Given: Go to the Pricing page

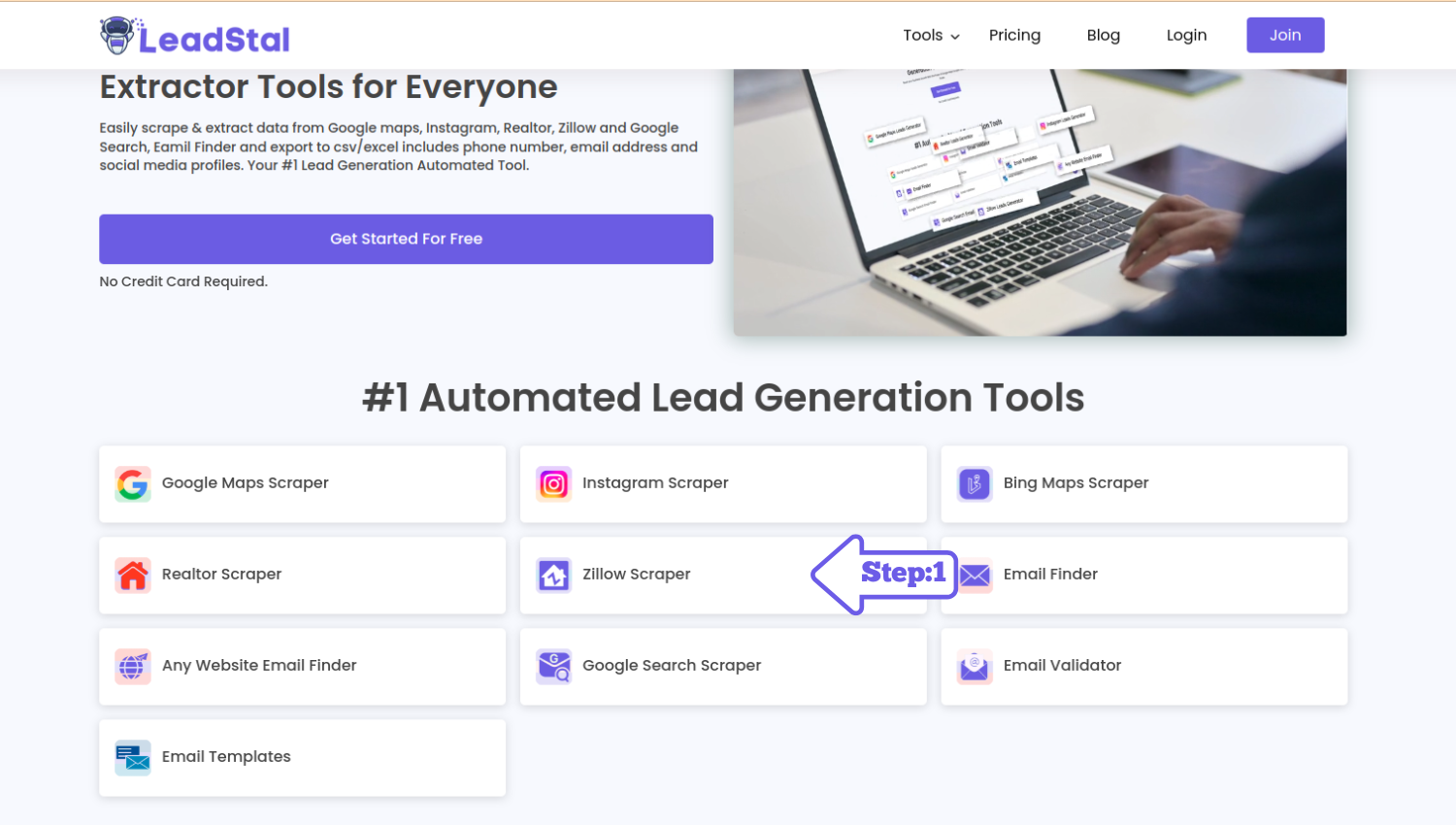Looking at the screenshot, I should tap(1014, 35).
